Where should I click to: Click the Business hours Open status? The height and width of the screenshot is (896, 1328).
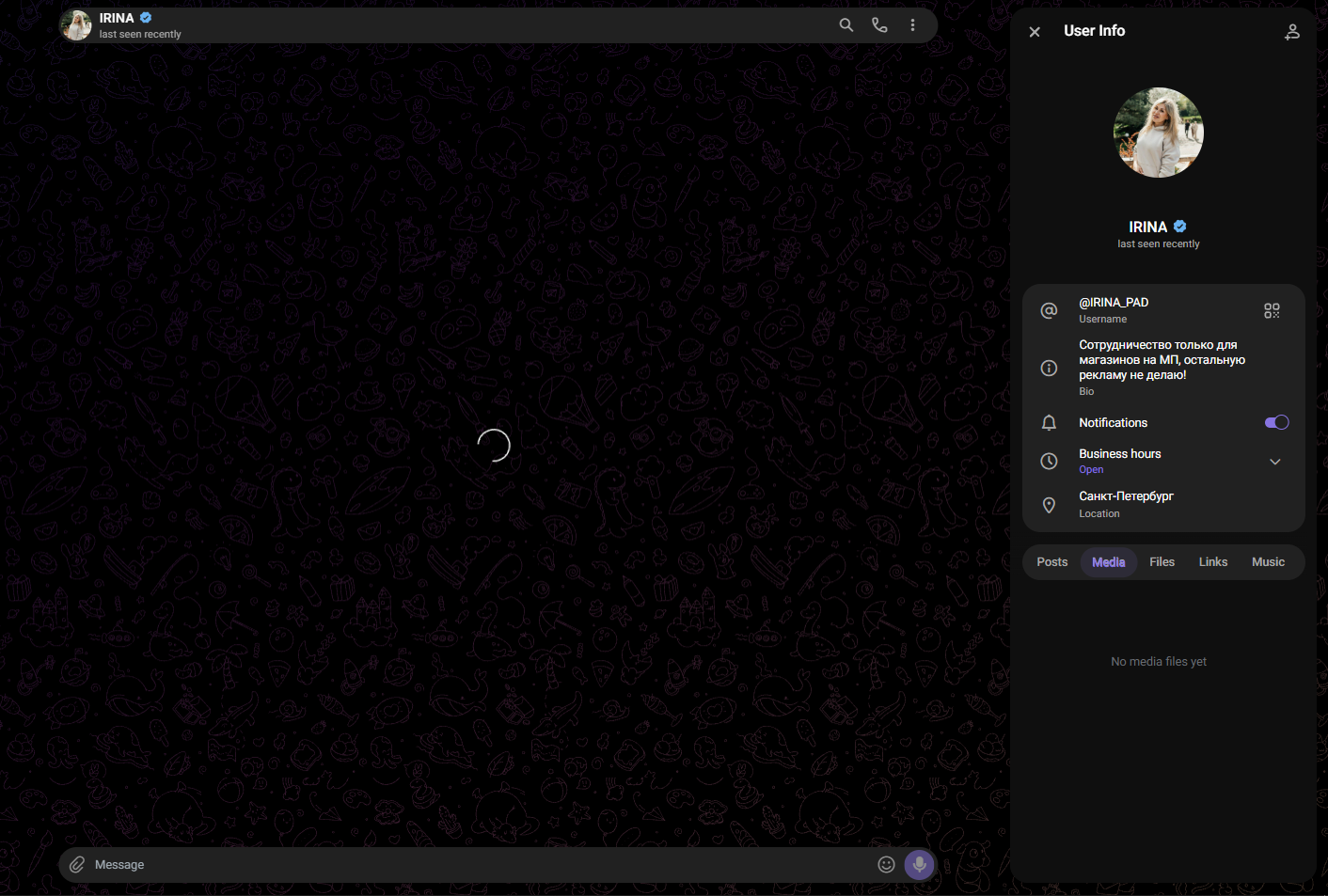coord(1091,470)
